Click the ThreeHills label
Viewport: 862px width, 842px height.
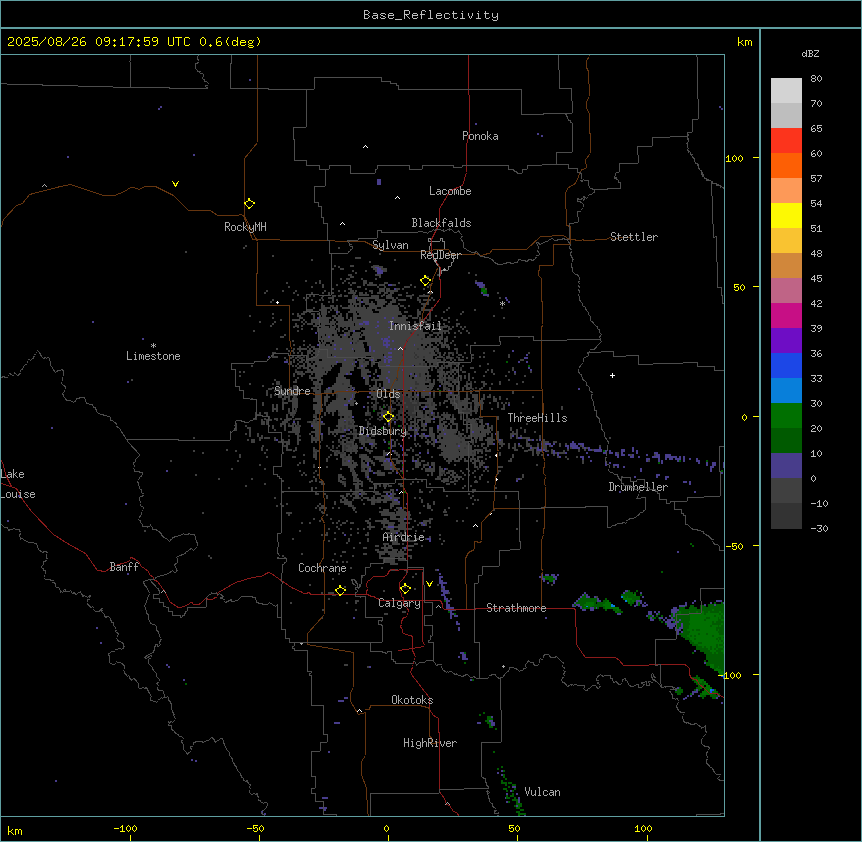click(x=537, y=418)
